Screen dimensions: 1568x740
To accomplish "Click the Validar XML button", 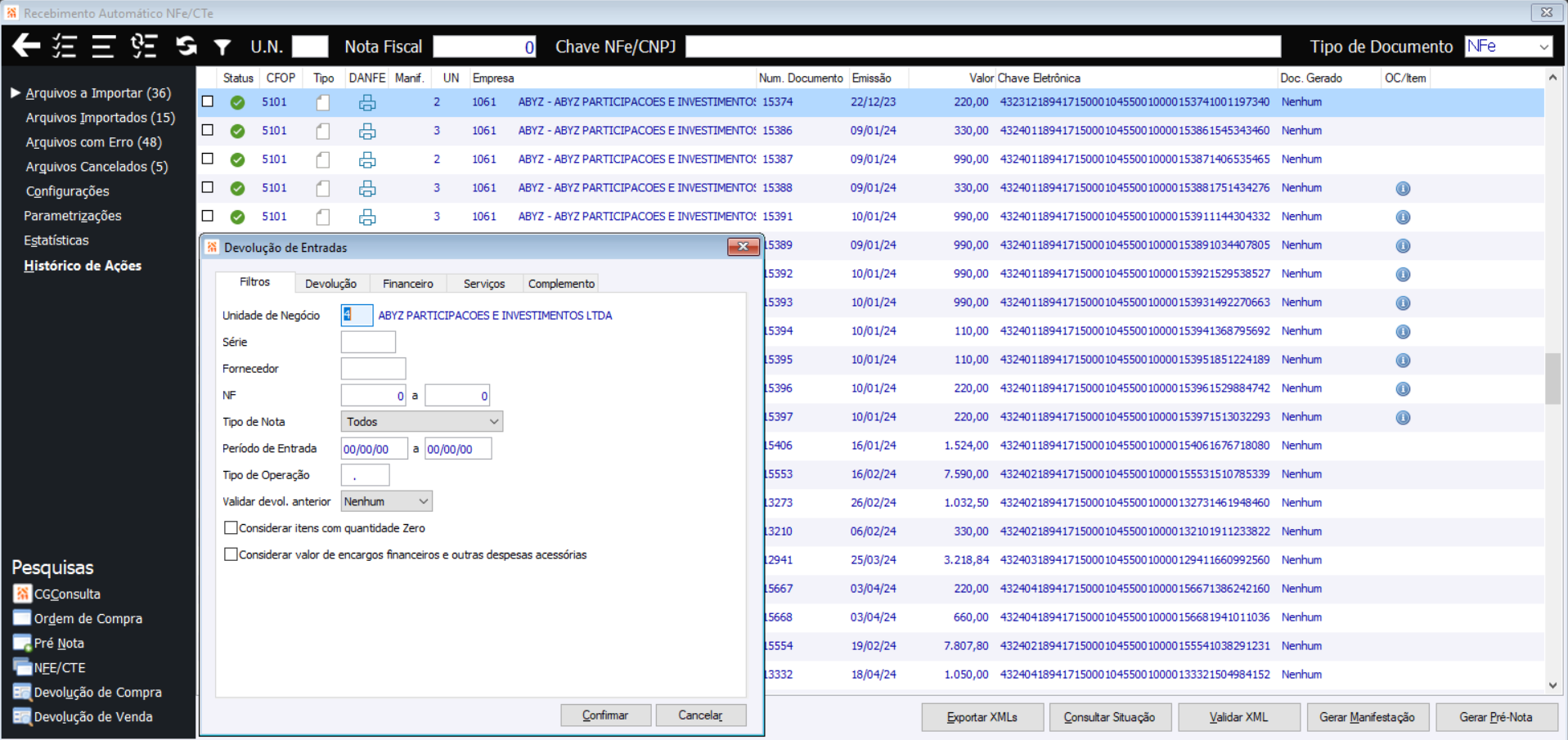I will [x=1239, y=717].
